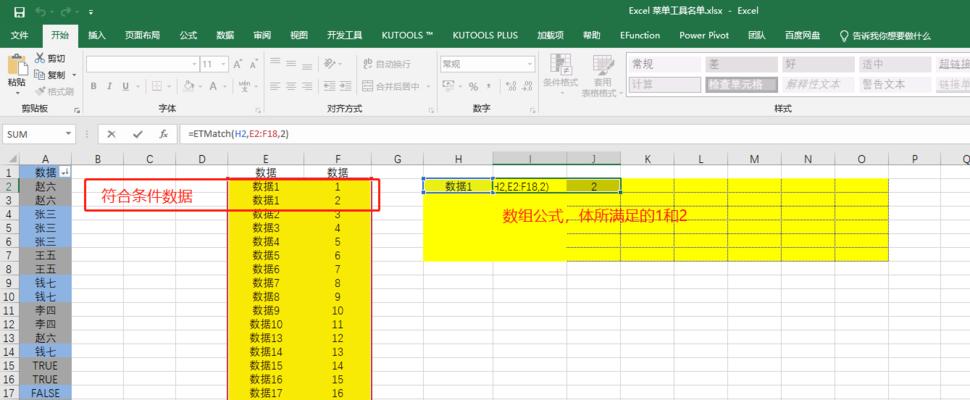
Task: Click the Cut (剪切) scissors icon
Action: (x=40, y=58)
